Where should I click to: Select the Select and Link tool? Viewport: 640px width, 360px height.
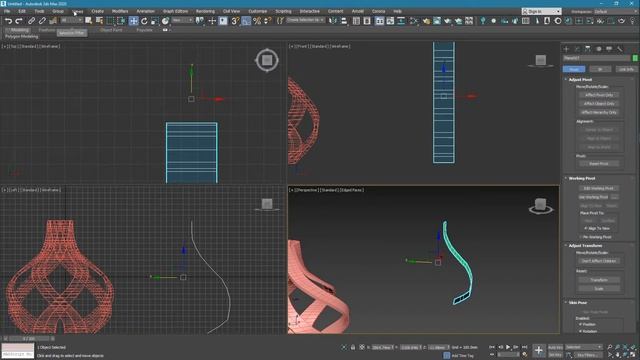pos(31,21)
